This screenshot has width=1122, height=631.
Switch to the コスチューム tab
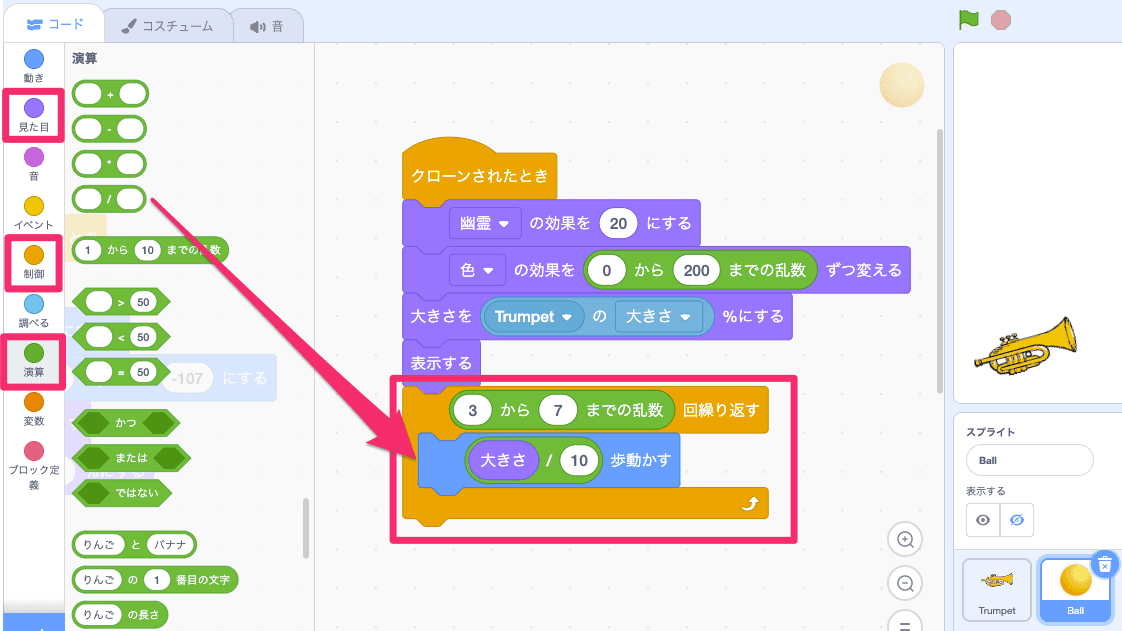click(x=167, y=26)
